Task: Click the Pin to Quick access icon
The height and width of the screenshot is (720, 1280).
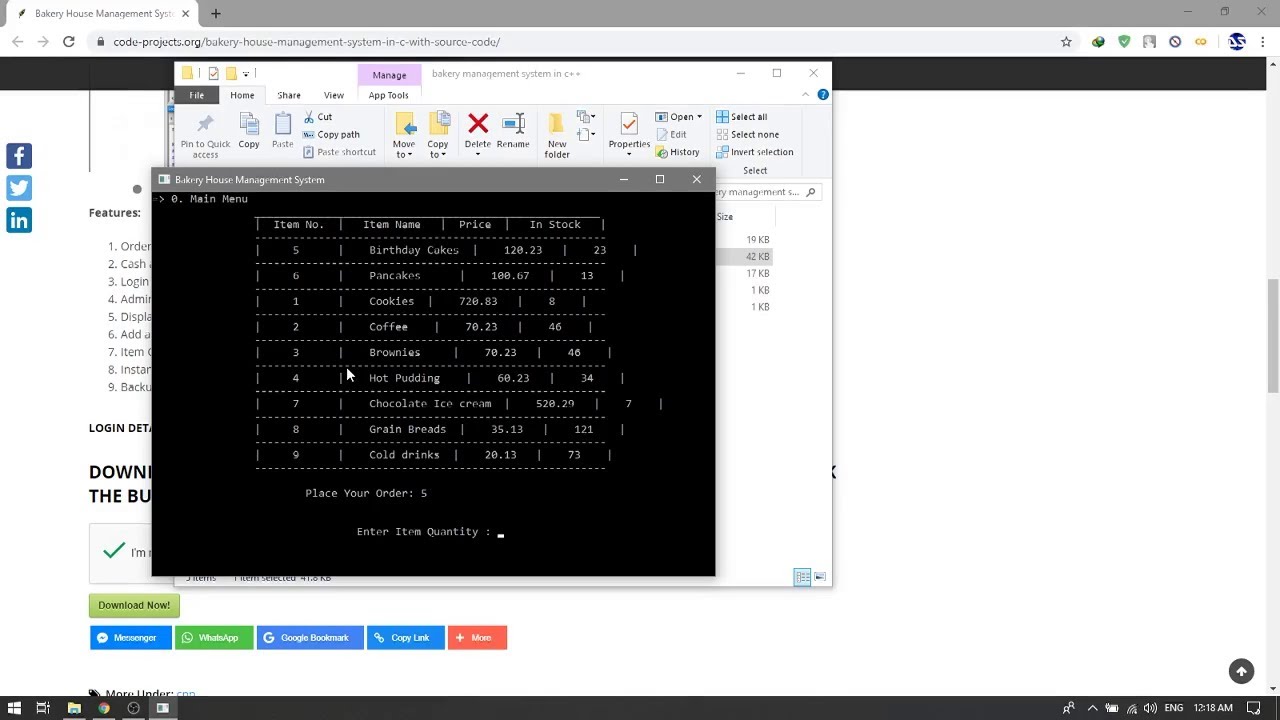Action: click(x=205, y=124)
